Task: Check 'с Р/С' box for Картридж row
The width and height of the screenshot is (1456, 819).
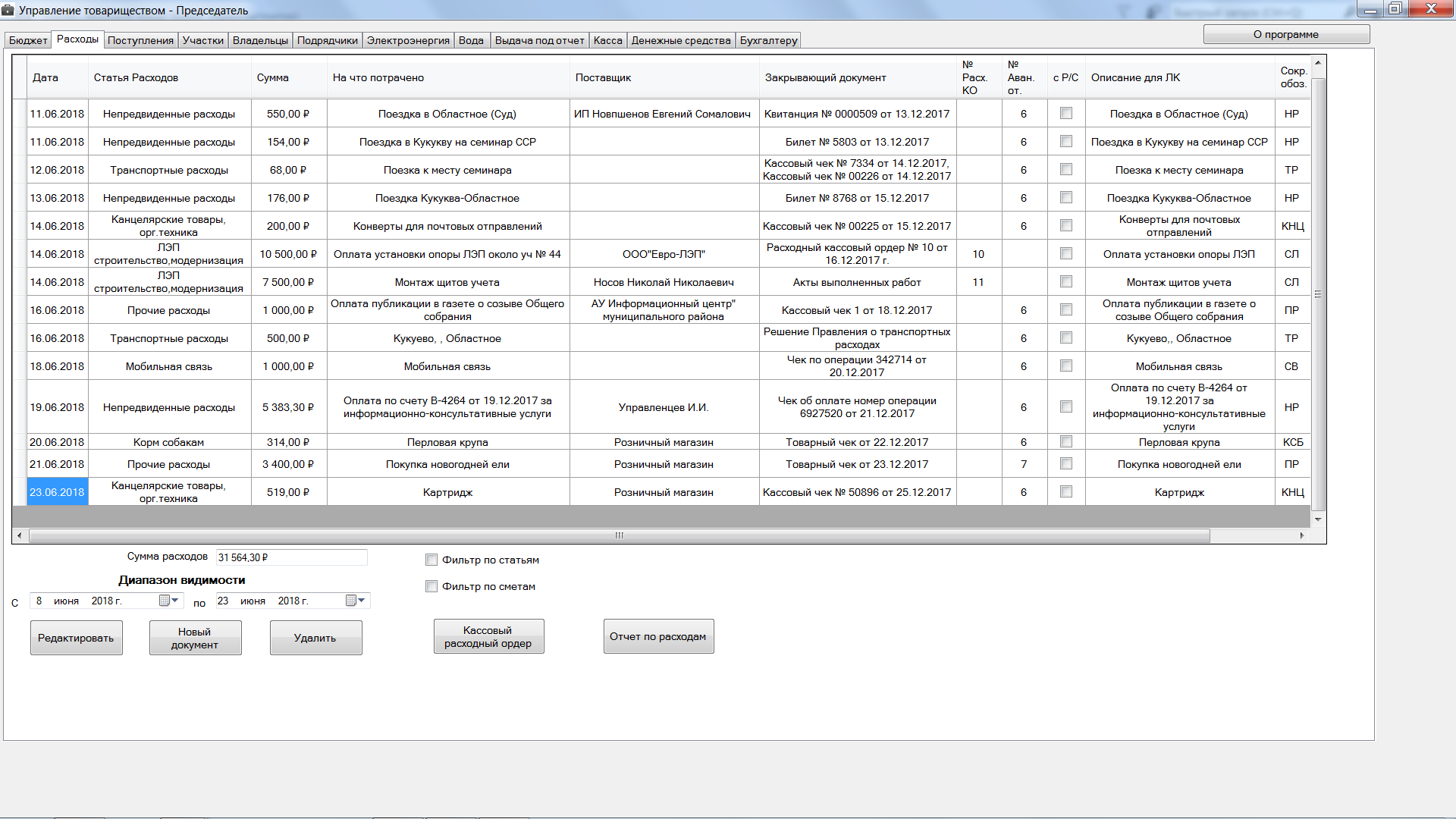Action: point(1065,491)
